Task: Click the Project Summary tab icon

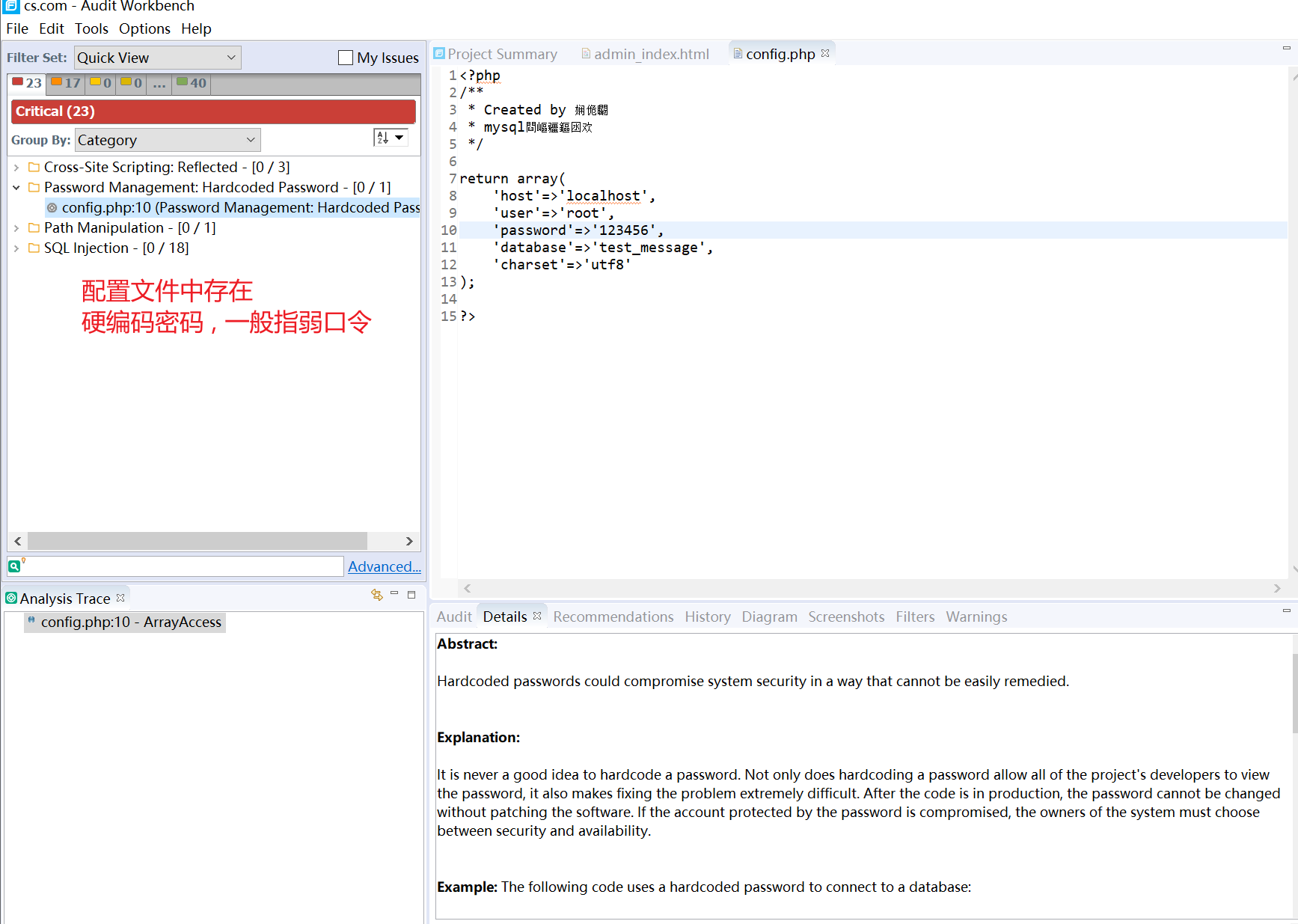Action: (439, 54)
